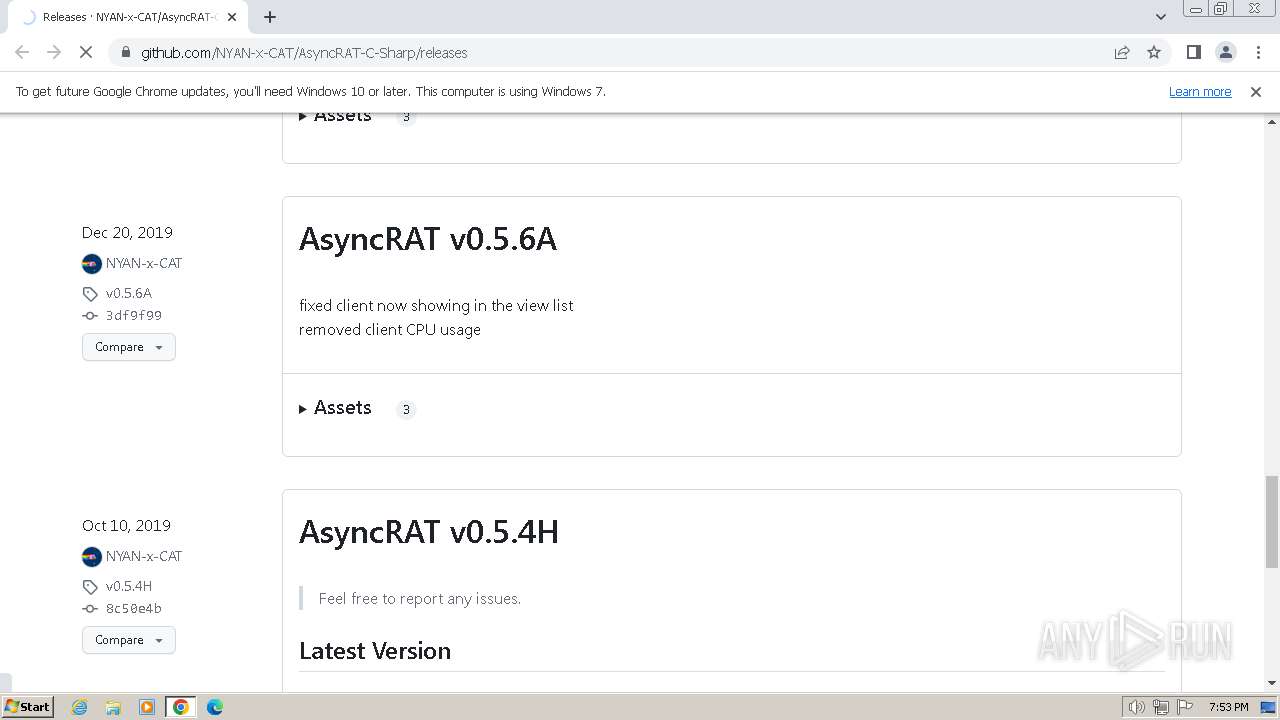
Task: Click 'Feel free to report any issues.' quote
Action: pyautogui.click(x=420, y=599)
